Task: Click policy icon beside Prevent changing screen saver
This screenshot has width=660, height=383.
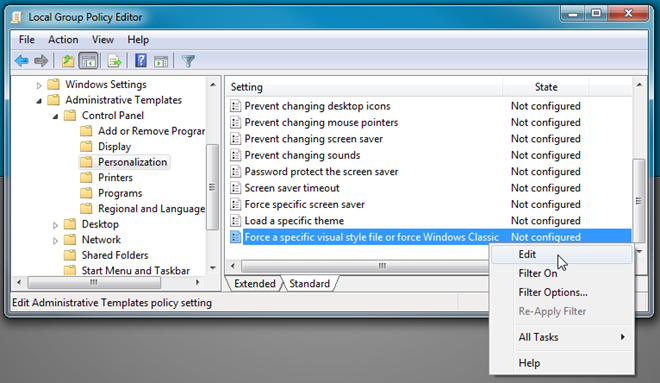Action: pyautogui.click(x=235, y=138)
